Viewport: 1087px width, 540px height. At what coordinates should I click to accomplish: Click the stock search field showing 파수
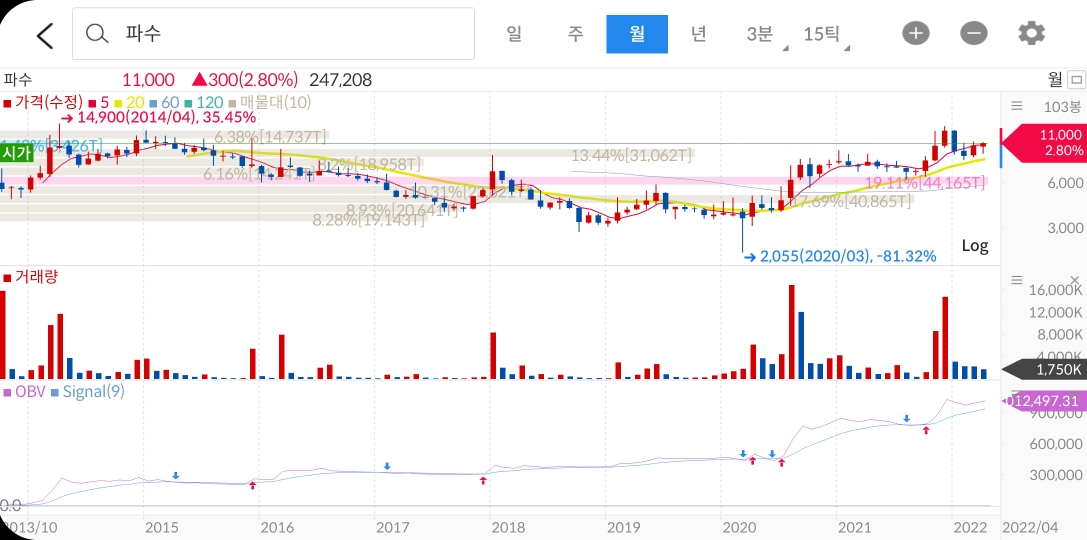pyautogui.click(x=273, y=33)
